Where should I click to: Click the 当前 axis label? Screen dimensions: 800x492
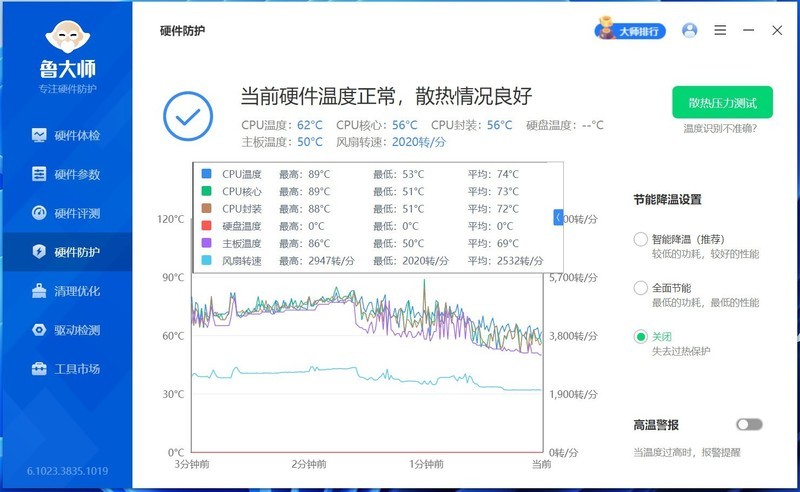pos(541,464)
